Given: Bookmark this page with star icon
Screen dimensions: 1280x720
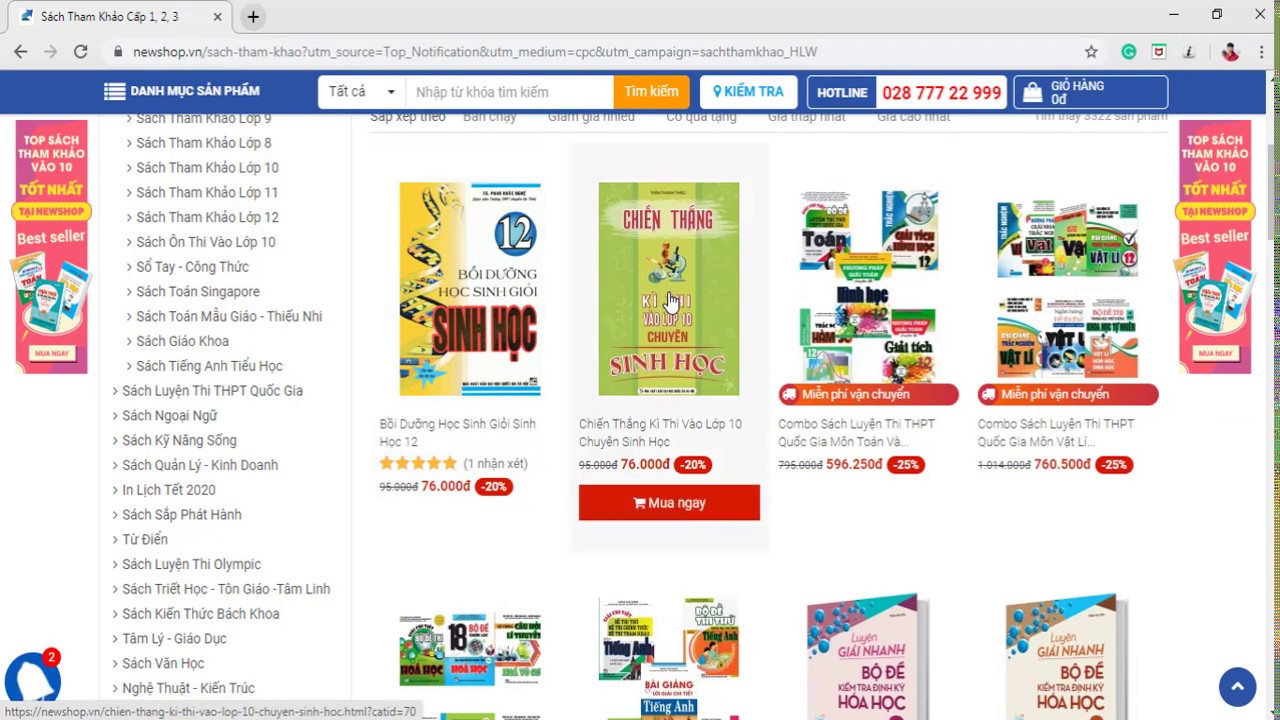Looking at the screenshot, I should click(1091, 52).
